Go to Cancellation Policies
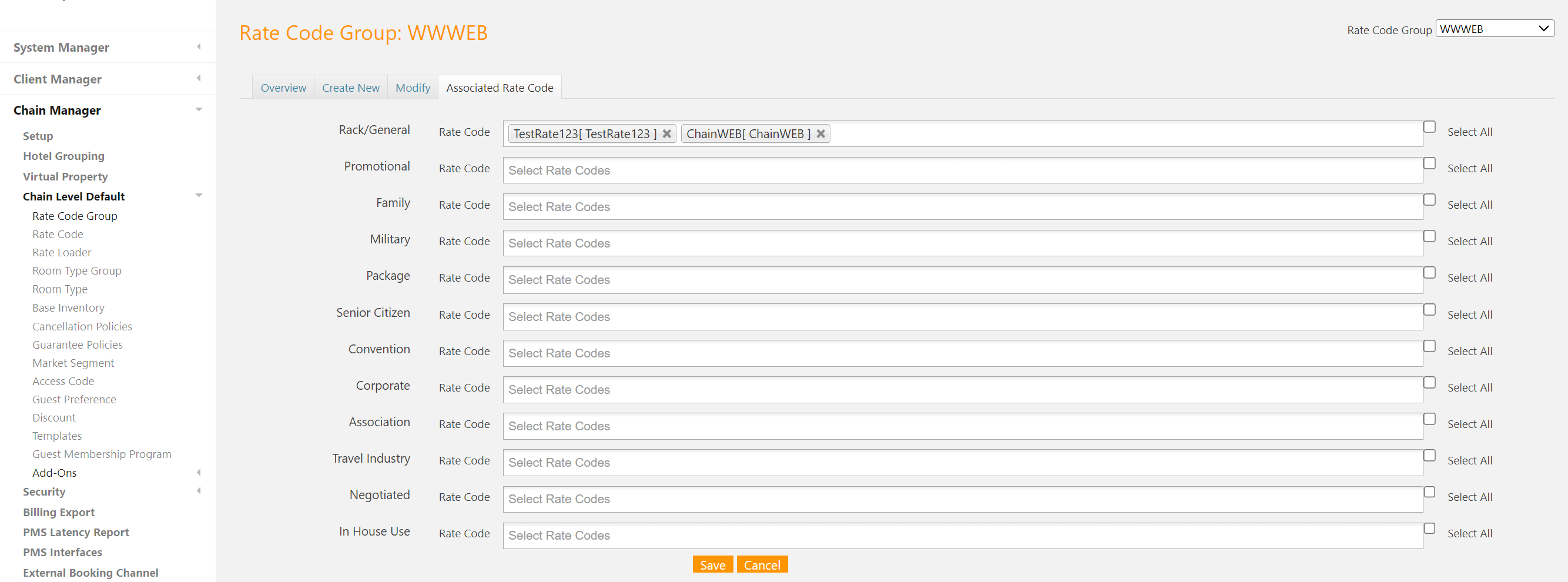 pyautogui.click(x=82, y=326)
